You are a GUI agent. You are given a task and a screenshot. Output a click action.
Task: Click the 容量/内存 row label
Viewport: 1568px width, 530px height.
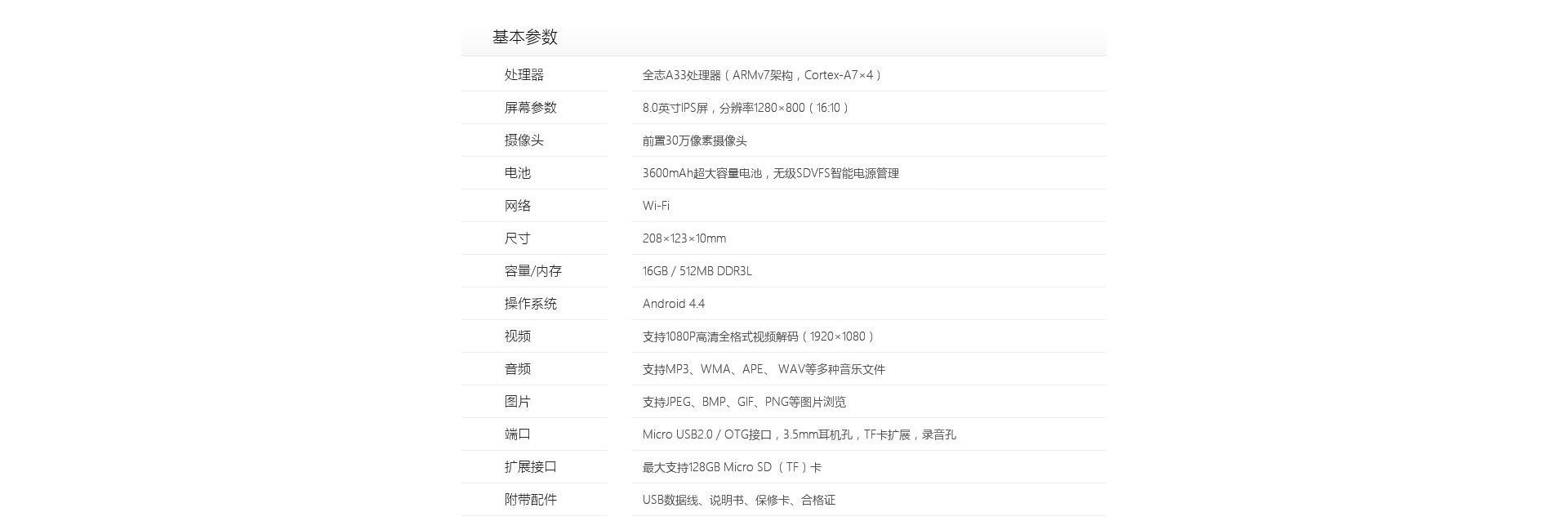532,271
